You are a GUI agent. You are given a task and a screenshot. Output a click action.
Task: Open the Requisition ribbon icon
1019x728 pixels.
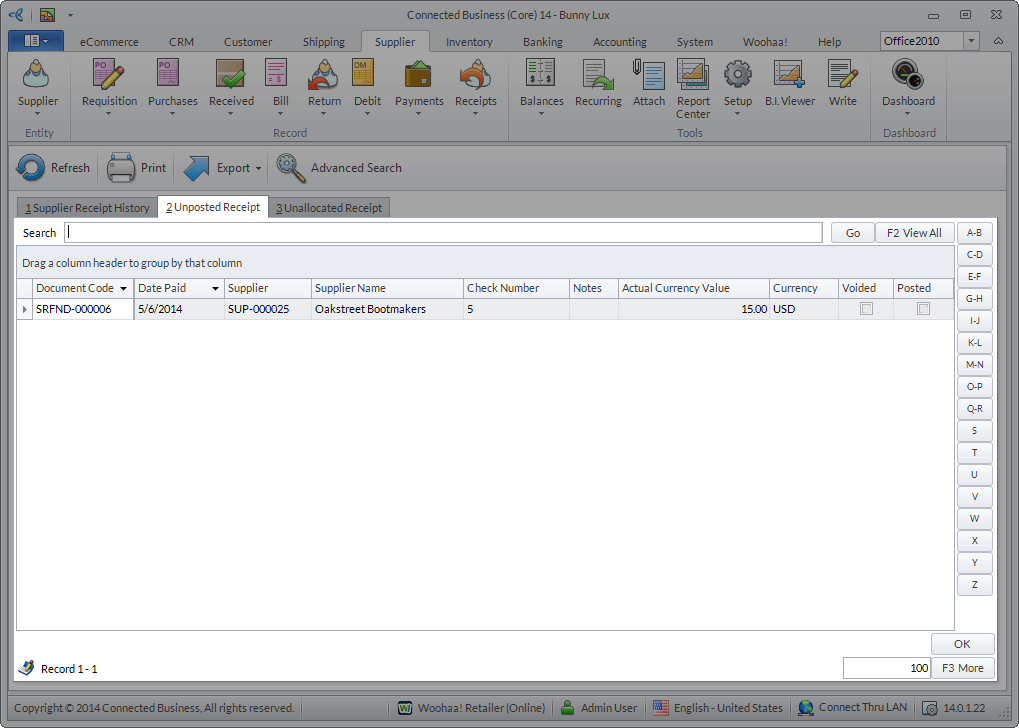[109, 77]
